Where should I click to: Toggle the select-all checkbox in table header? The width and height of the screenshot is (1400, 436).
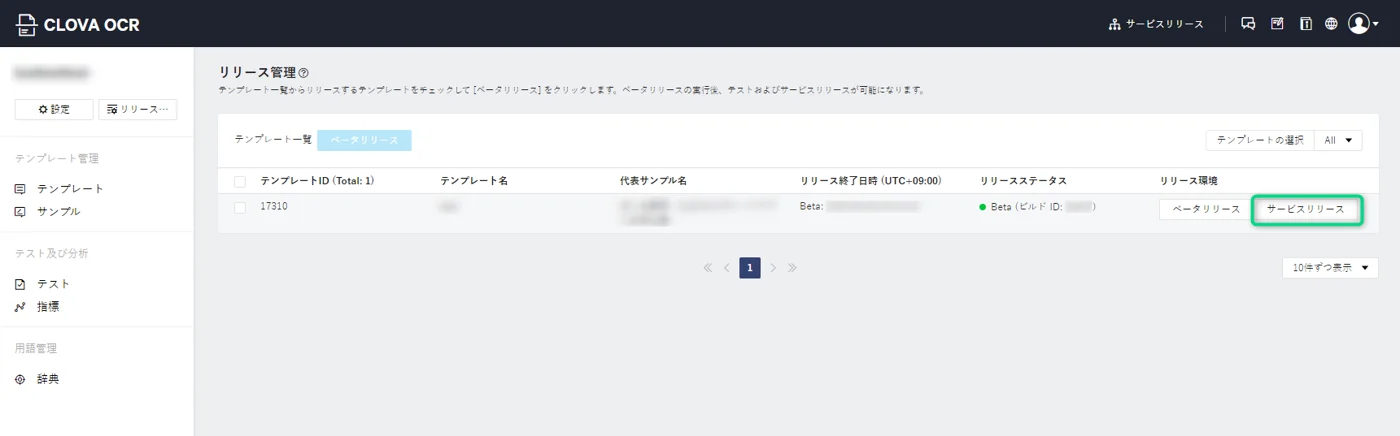(x=240, y=181)
